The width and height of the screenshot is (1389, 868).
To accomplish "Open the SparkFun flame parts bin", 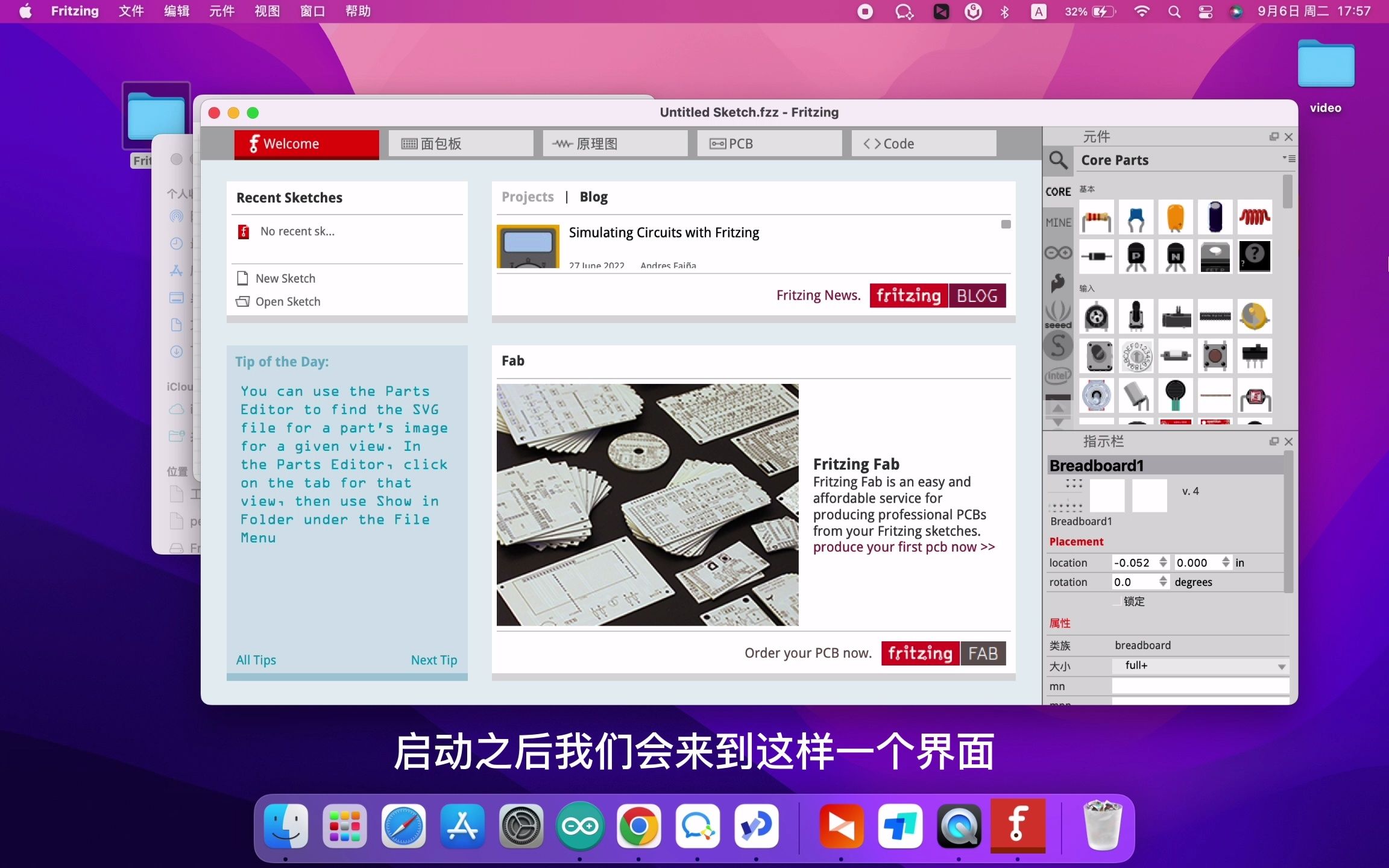I will click(1058, 283).
